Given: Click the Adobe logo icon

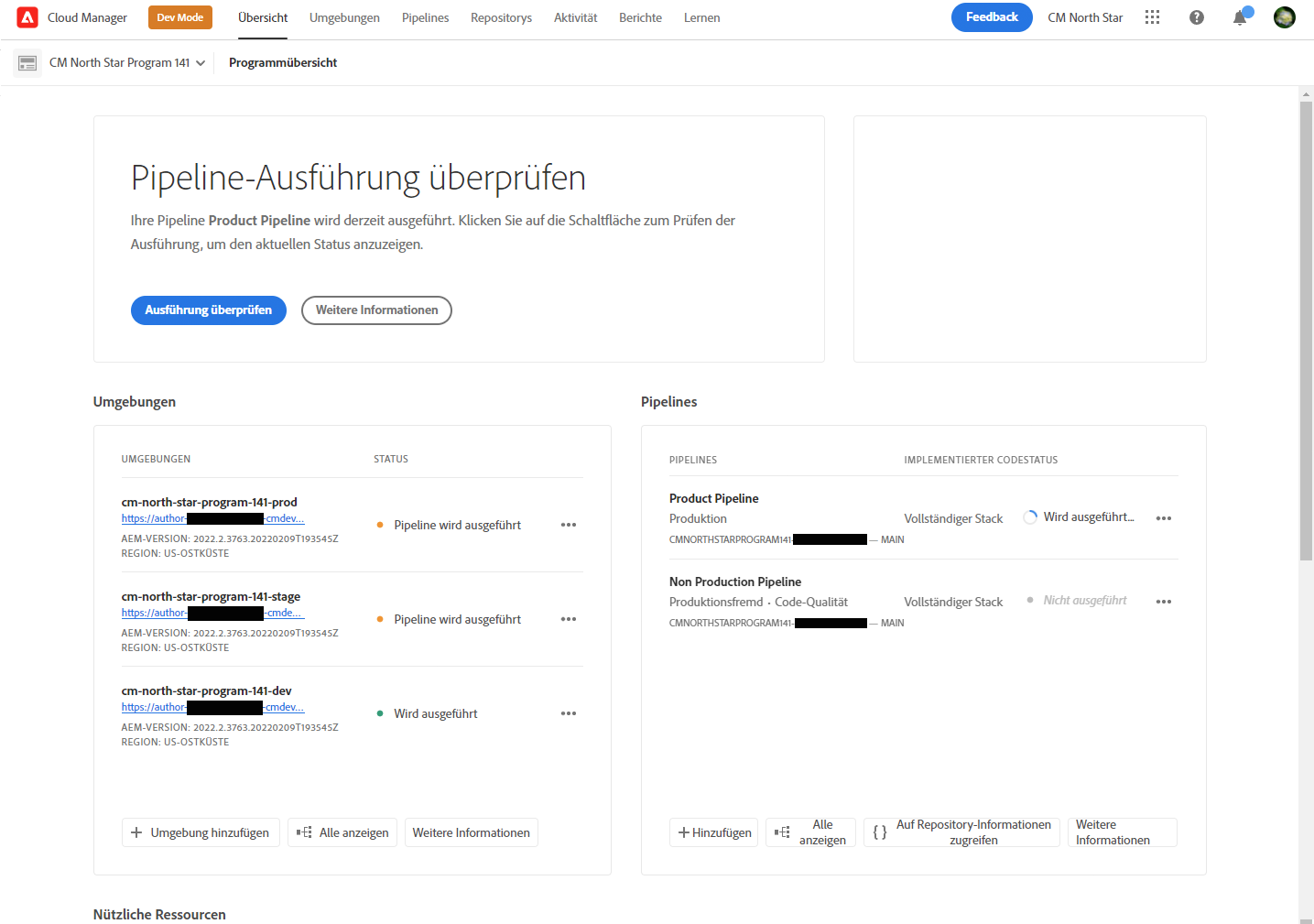Looking at the screenshot, I should tap(27, 17).
